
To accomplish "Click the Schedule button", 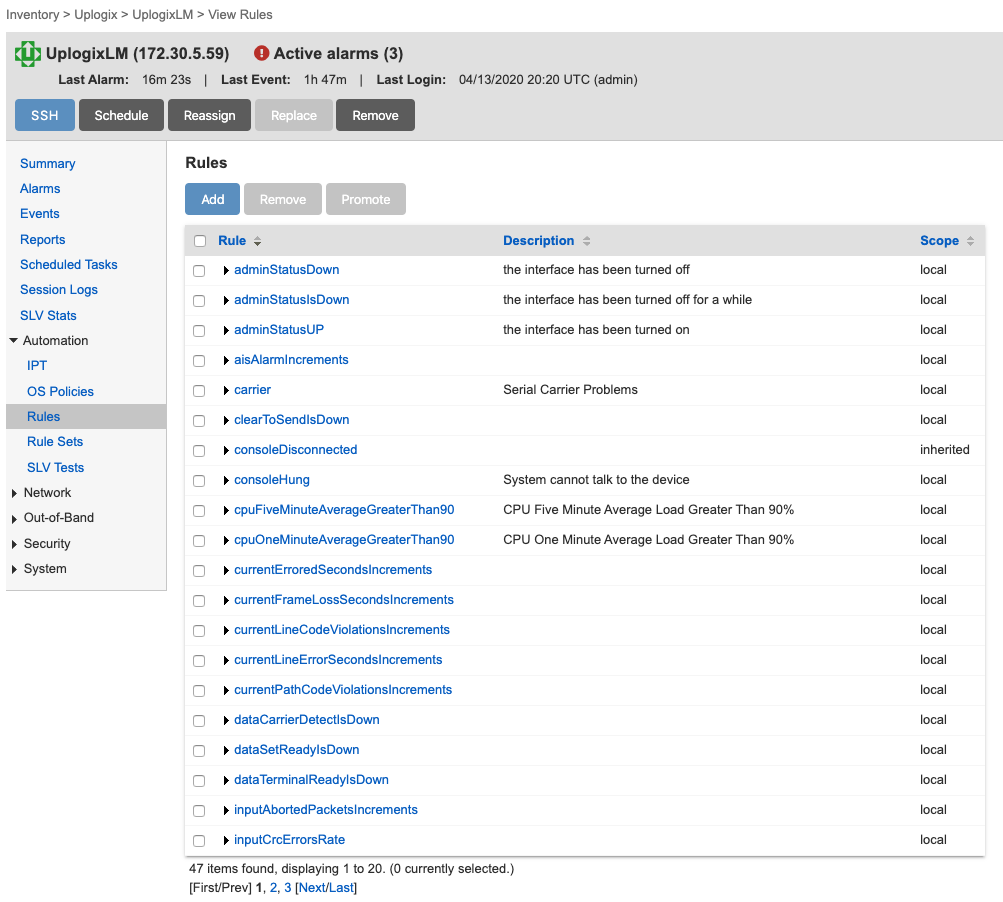I will [x=122, y=115].
